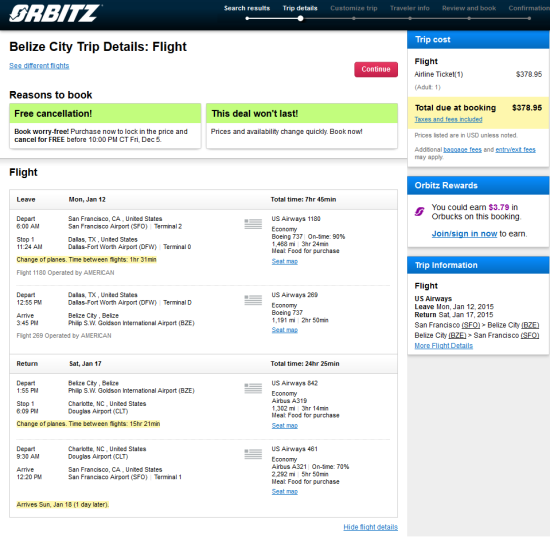Collapse with Hide flight details link
Image resolution: width=550 pixels, height=537 pixels.
tap(370, 527)
